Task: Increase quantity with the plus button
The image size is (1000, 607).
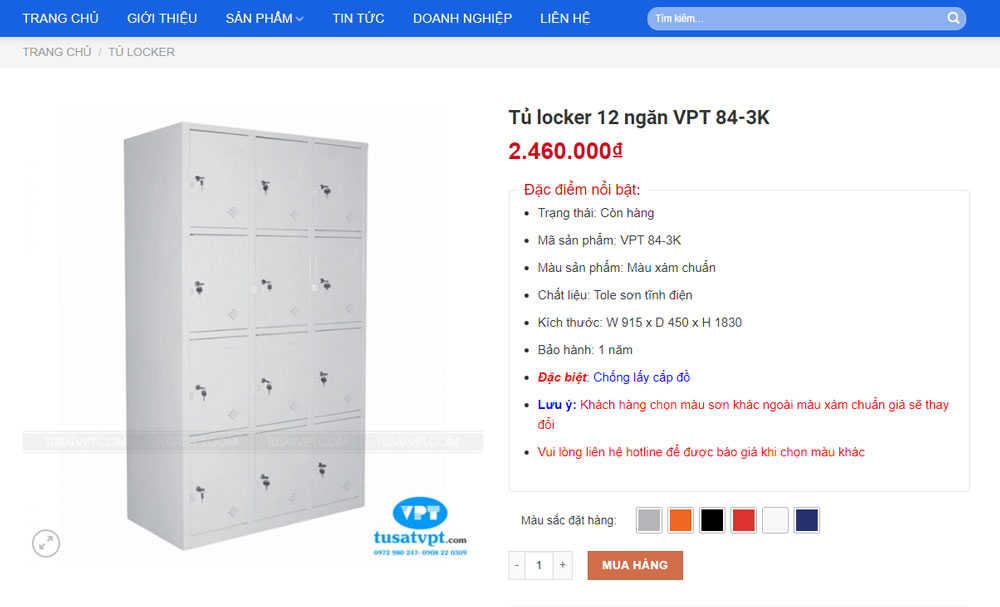Action: [562, 565]
